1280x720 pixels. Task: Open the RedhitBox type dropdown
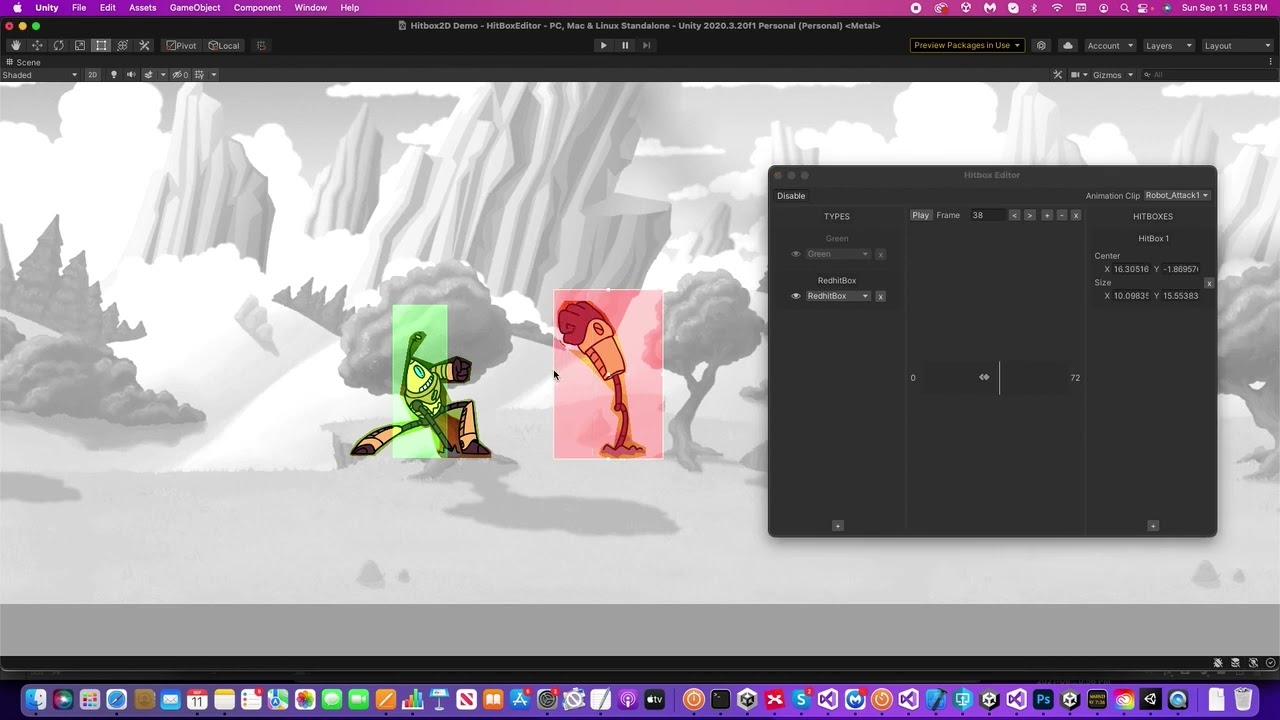pos(838,296)
